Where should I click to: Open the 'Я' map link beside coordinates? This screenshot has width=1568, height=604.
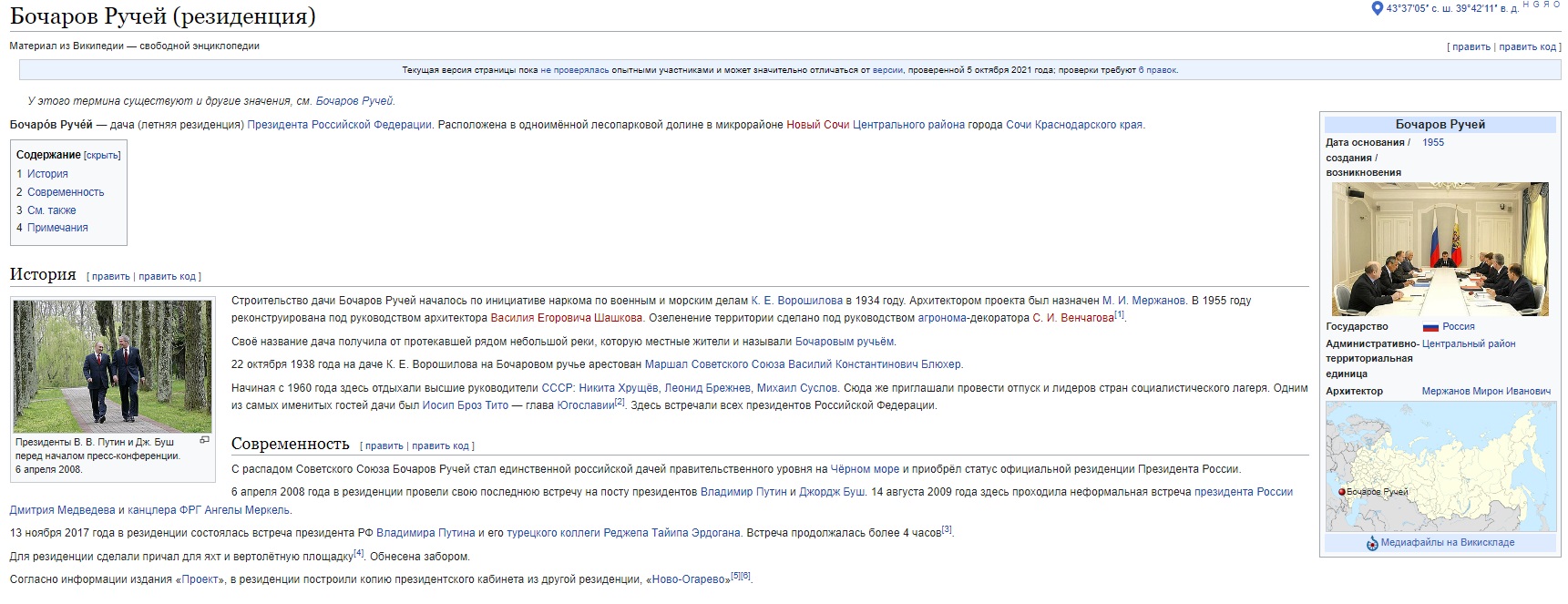click(1546, 5)
